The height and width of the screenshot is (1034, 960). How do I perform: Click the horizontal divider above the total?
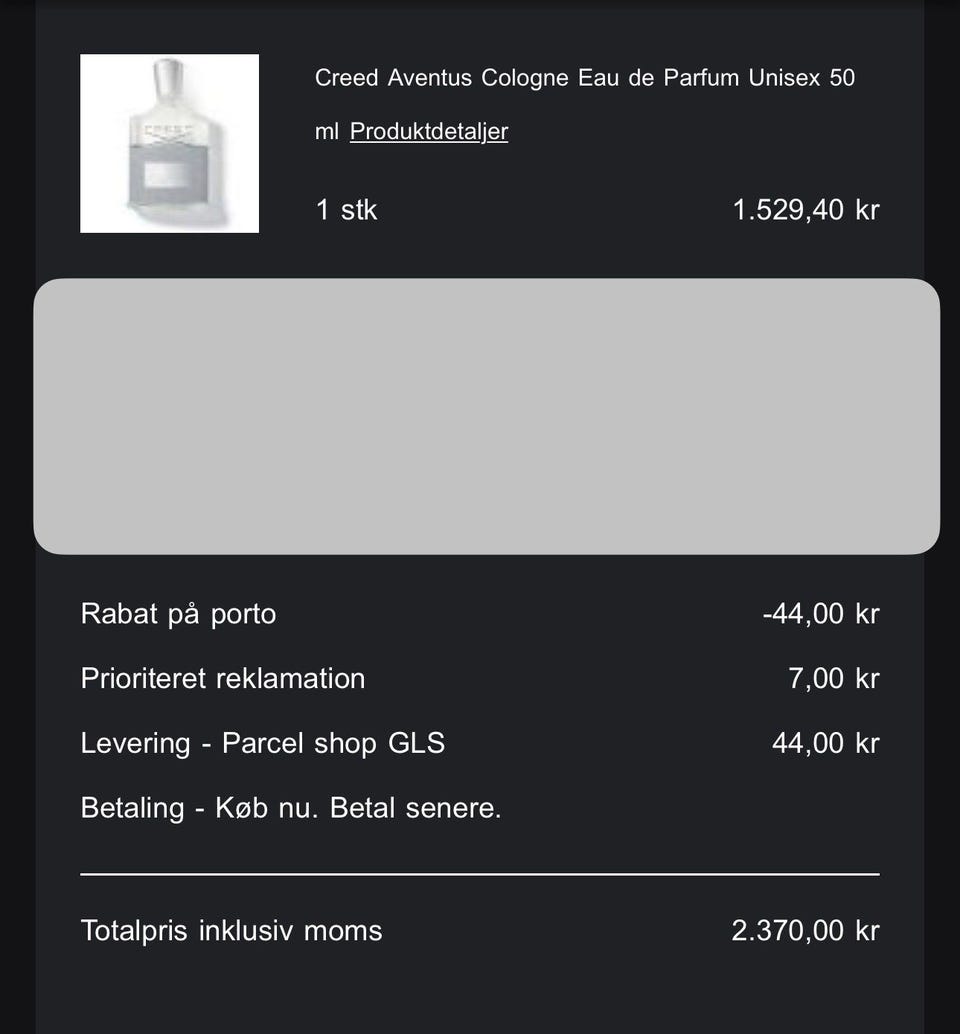point(480,874)
